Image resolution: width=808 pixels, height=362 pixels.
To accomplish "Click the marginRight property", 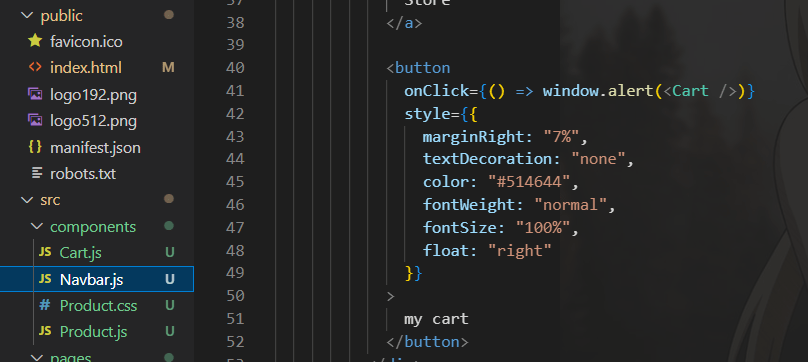I will tap(473, 137).
